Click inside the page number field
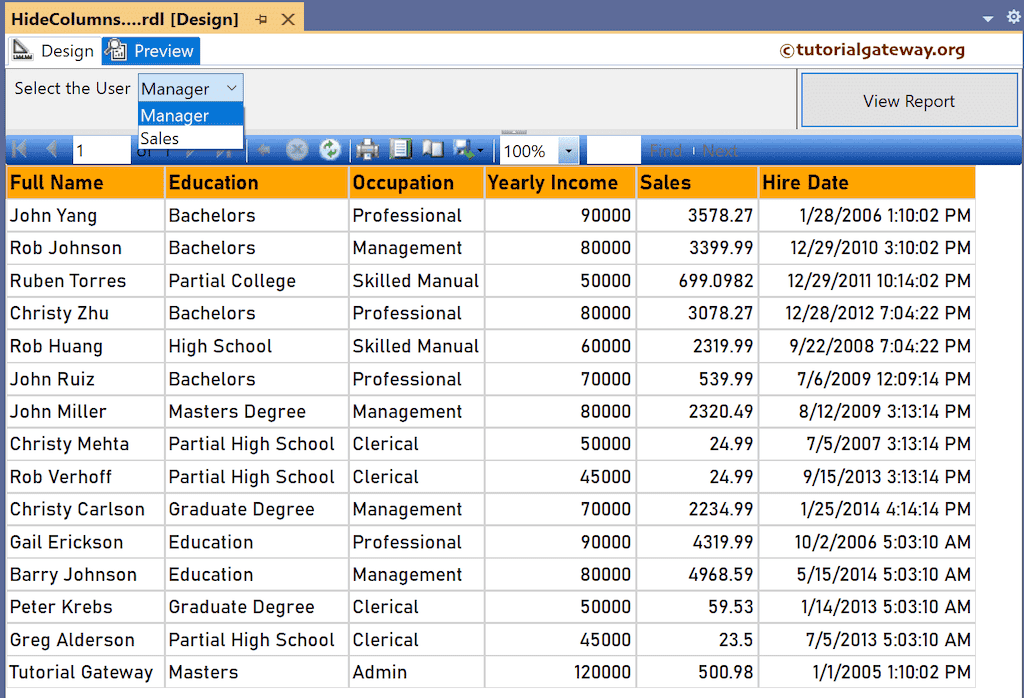This screenshot has width=1024, height=698. tap(100, 149)
